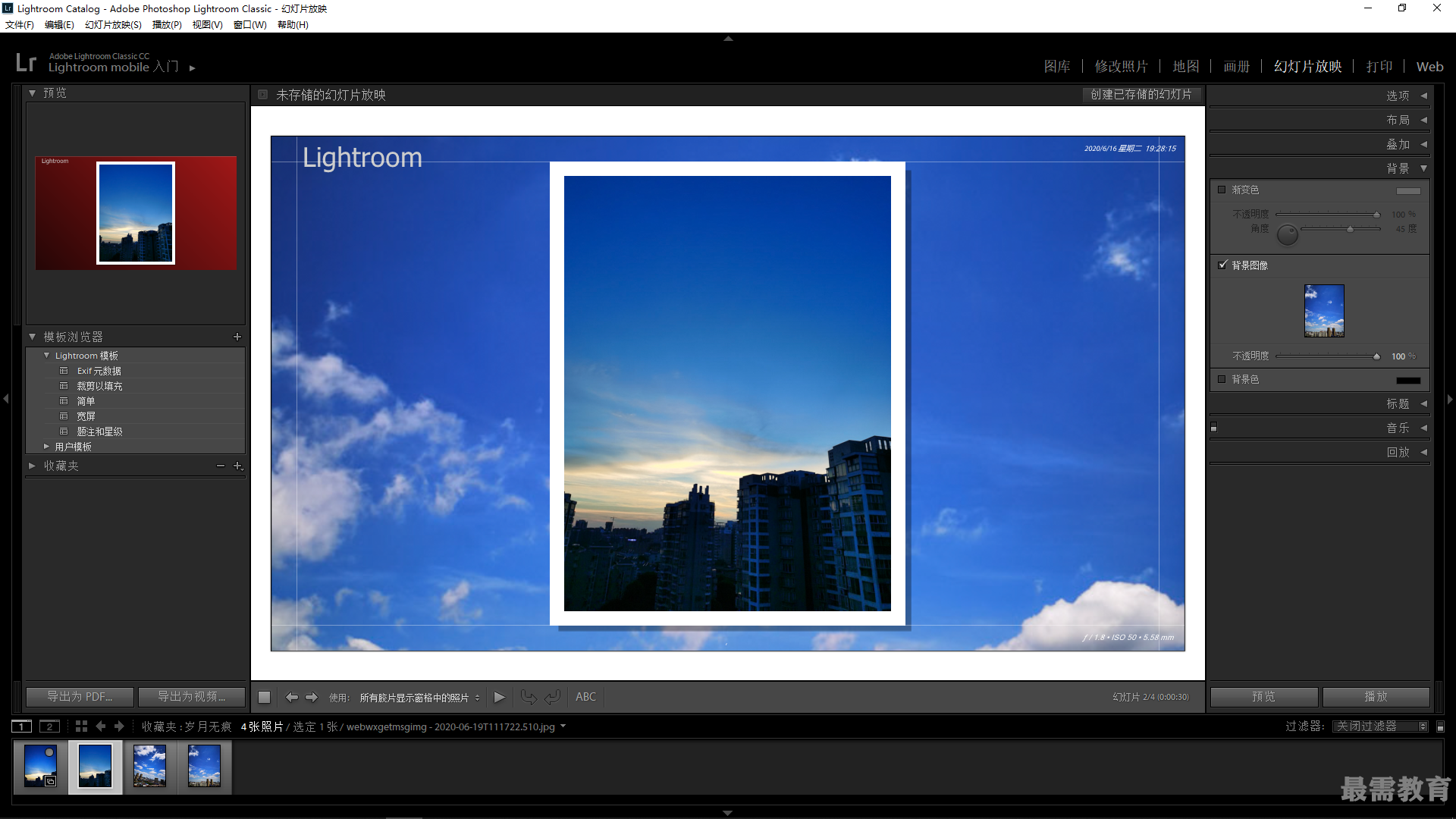Hide top module picker panel arrow

pyautogui.click(x=728, y=38)
